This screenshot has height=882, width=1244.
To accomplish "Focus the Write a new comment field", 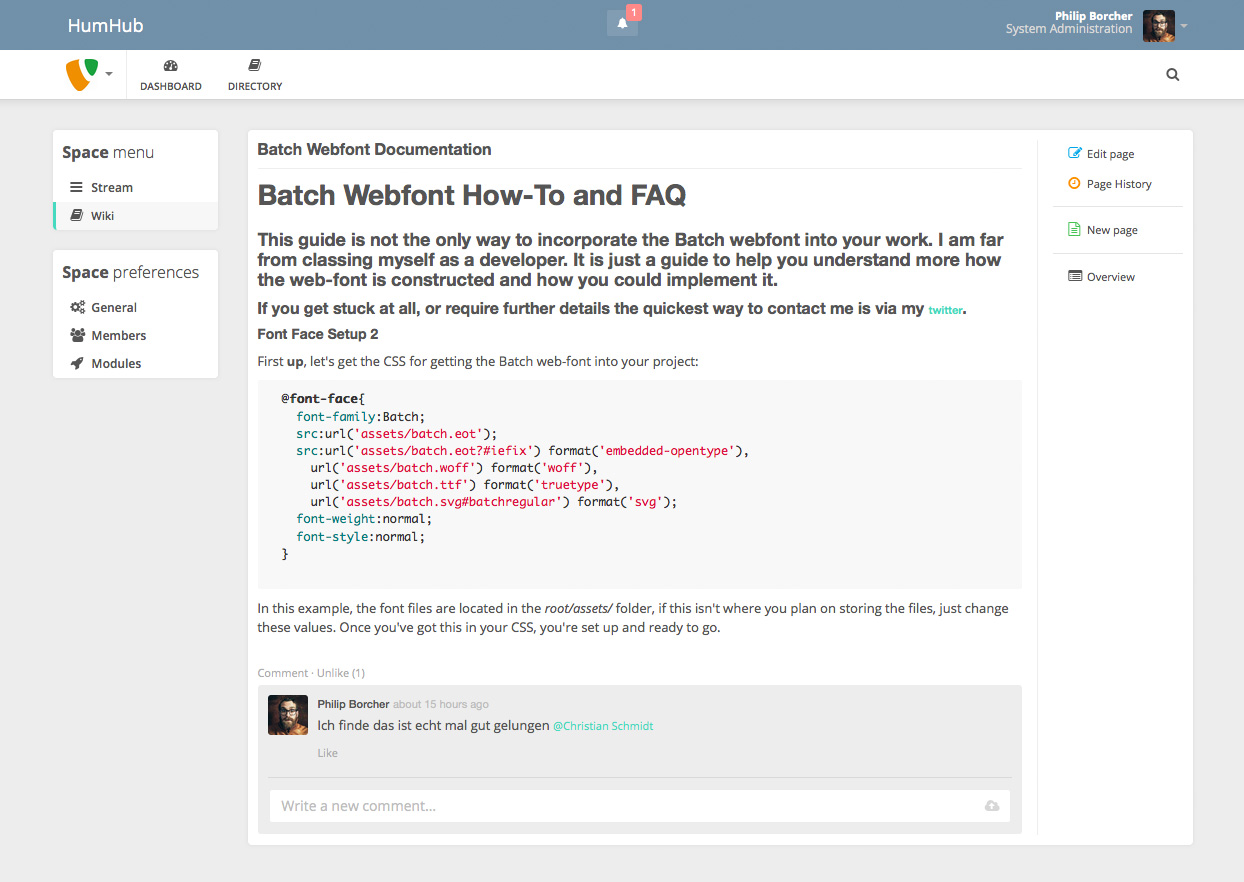I will 640,806.
